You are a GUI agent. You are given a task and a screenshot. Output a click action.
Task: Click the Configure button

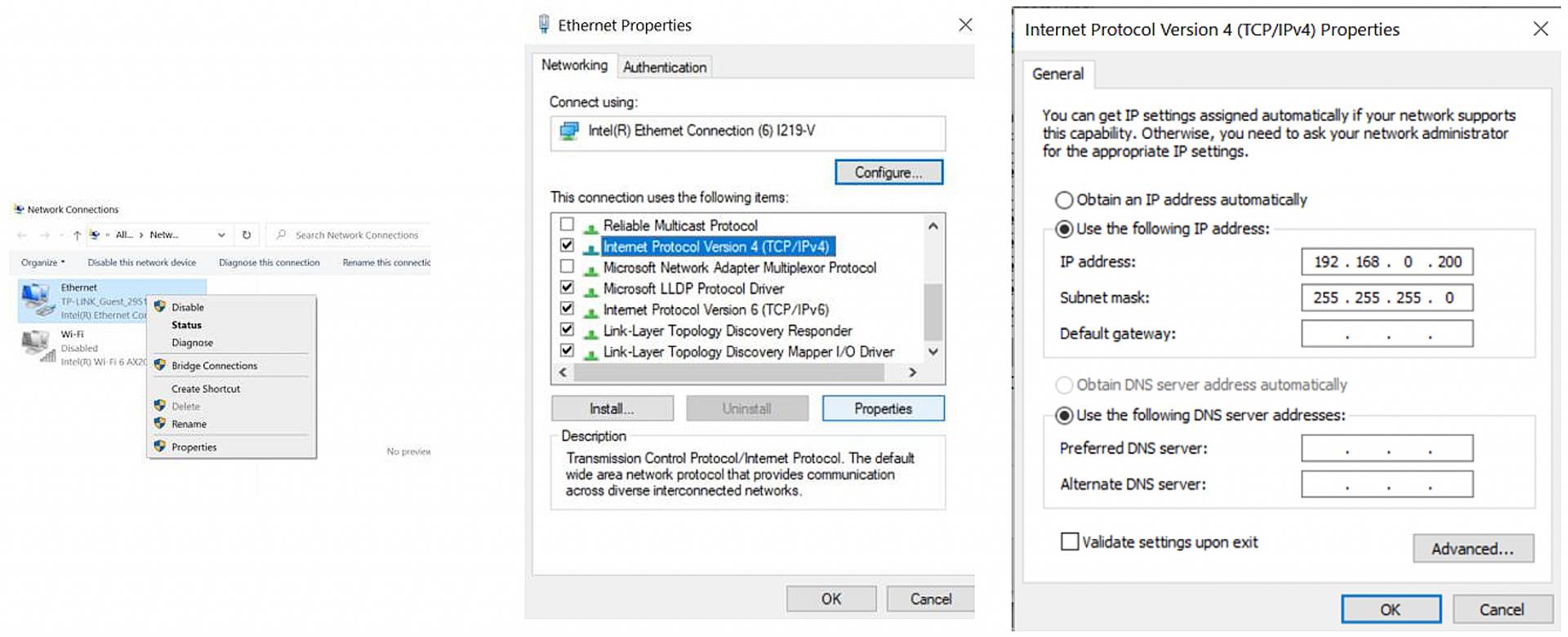coord(889,172)
